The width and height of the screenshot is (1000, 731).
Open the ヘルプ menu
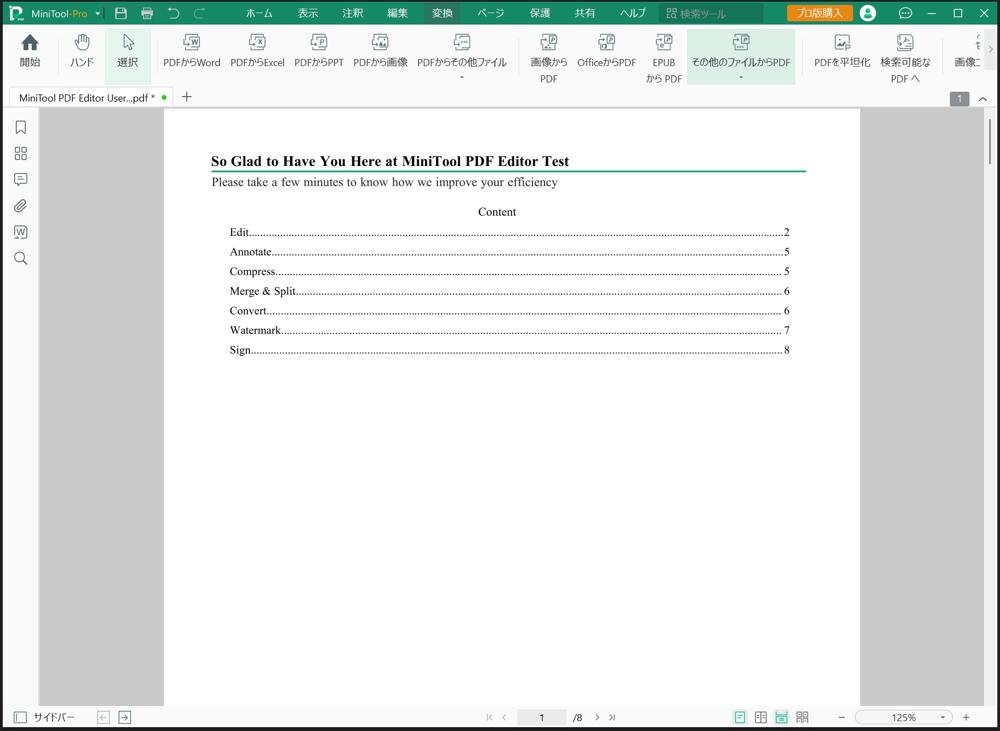coord(632,13)
